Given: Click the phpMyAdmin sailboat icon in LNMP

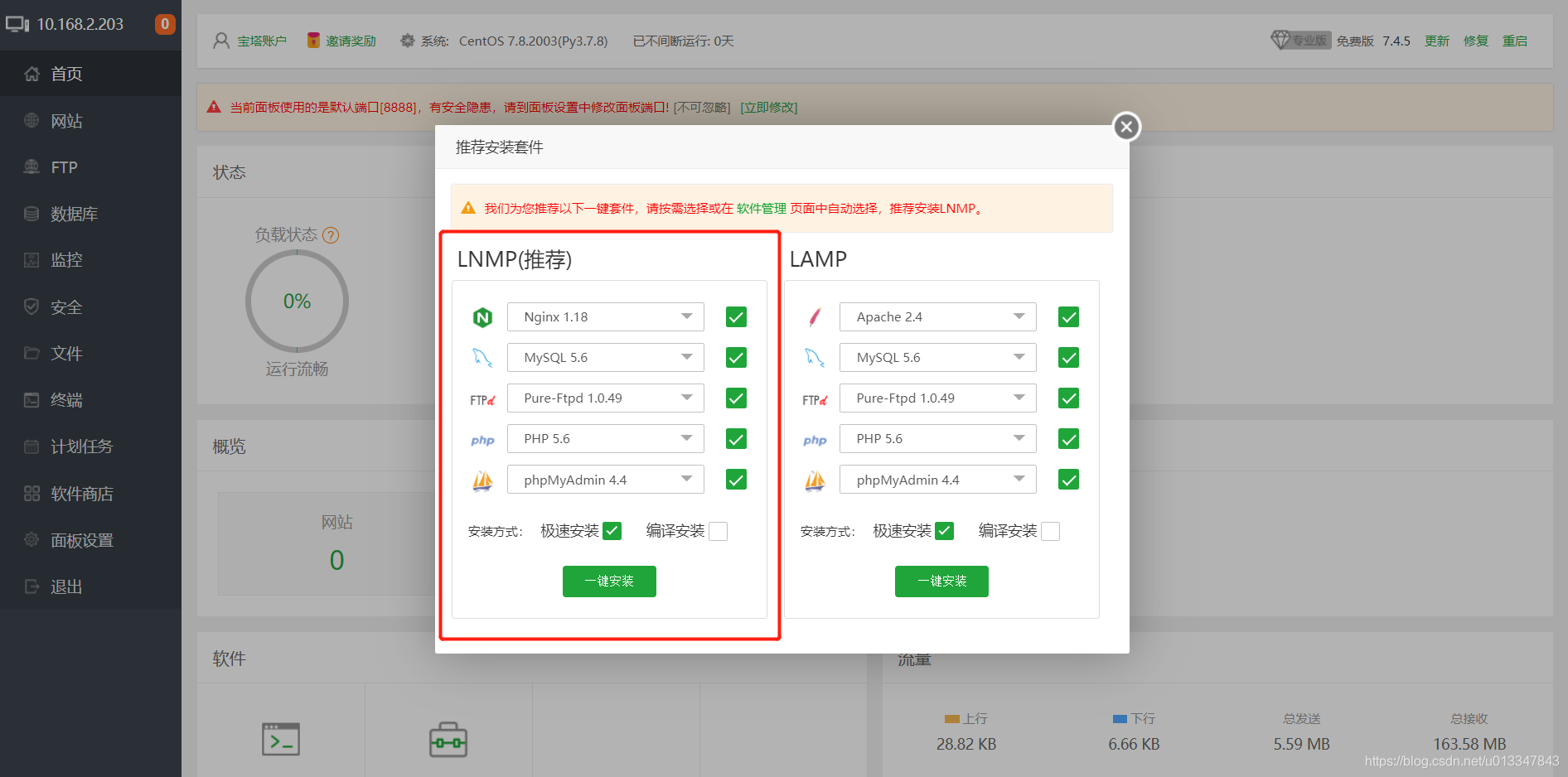Looking at the screenshot, I should pos(482,480).
